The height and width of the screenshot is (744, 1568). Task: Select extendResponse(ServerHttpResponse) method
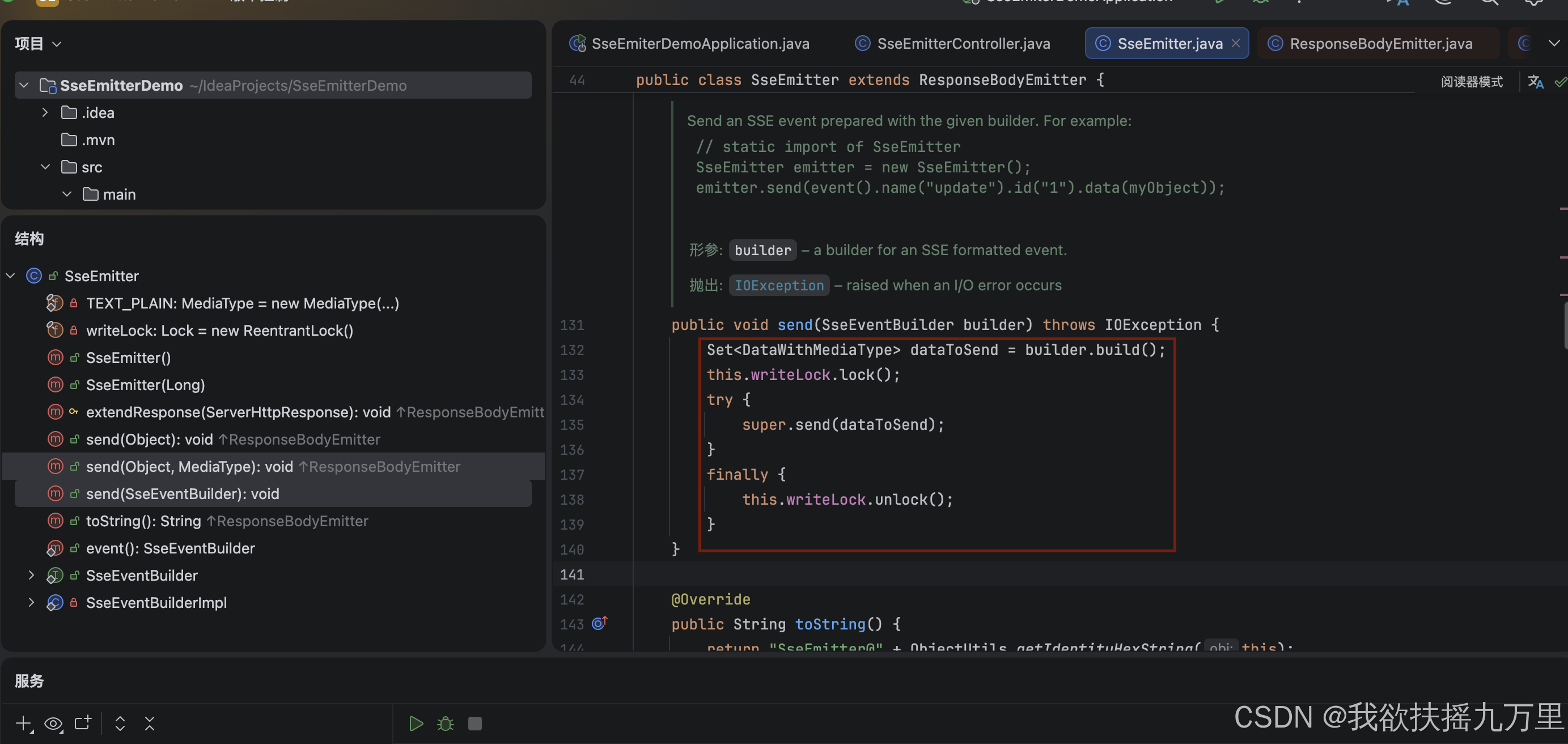pyautogui.click(x=238, y=412)
